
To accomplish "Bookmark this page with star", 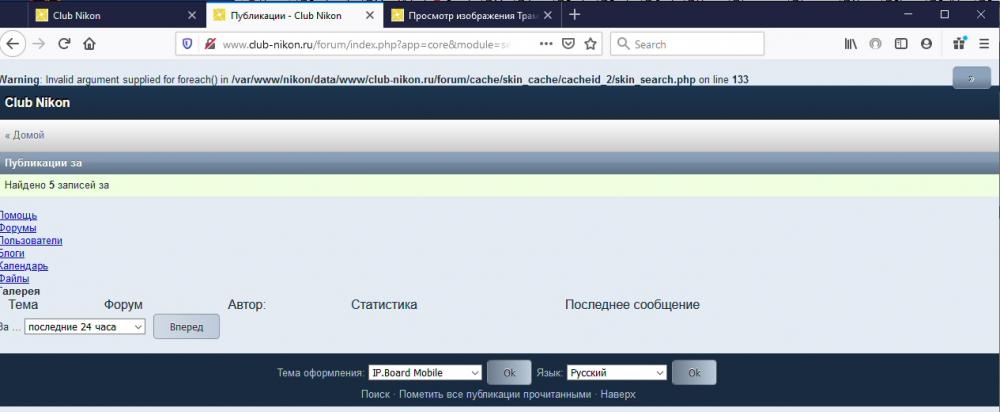I will pos(591,44).
